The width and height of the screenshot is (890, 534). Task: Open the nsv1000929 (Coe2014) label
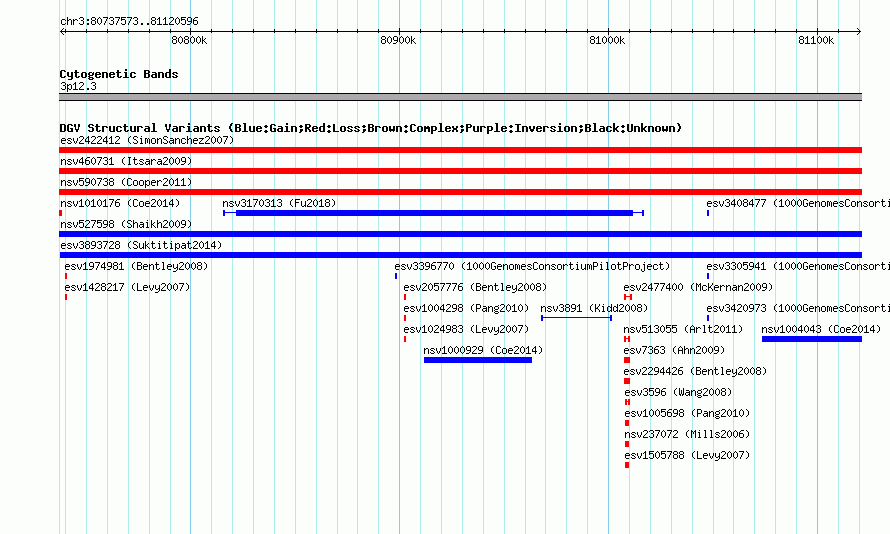click(483, 350)
